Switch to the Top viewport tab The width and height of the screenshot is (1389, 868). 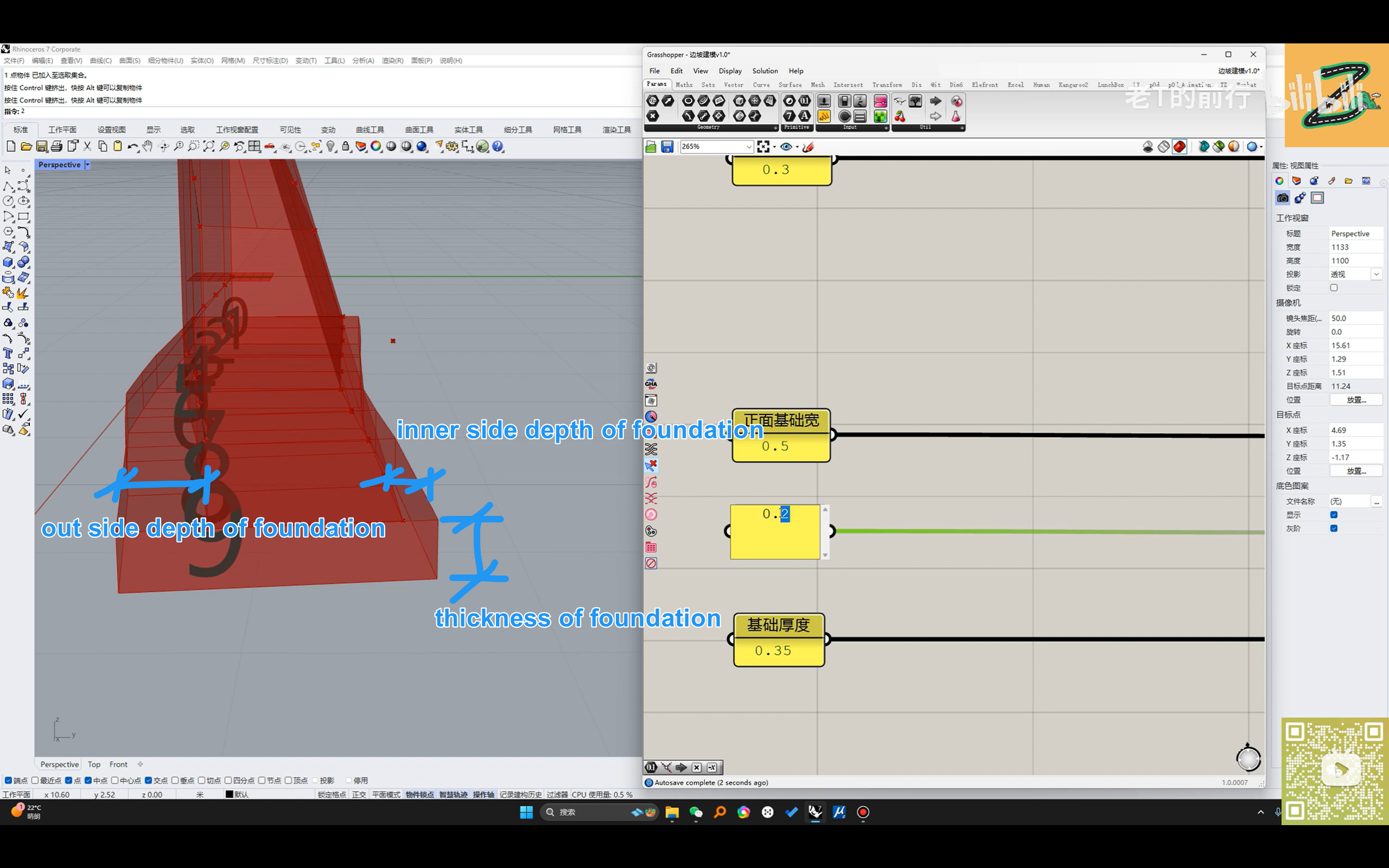94,764
